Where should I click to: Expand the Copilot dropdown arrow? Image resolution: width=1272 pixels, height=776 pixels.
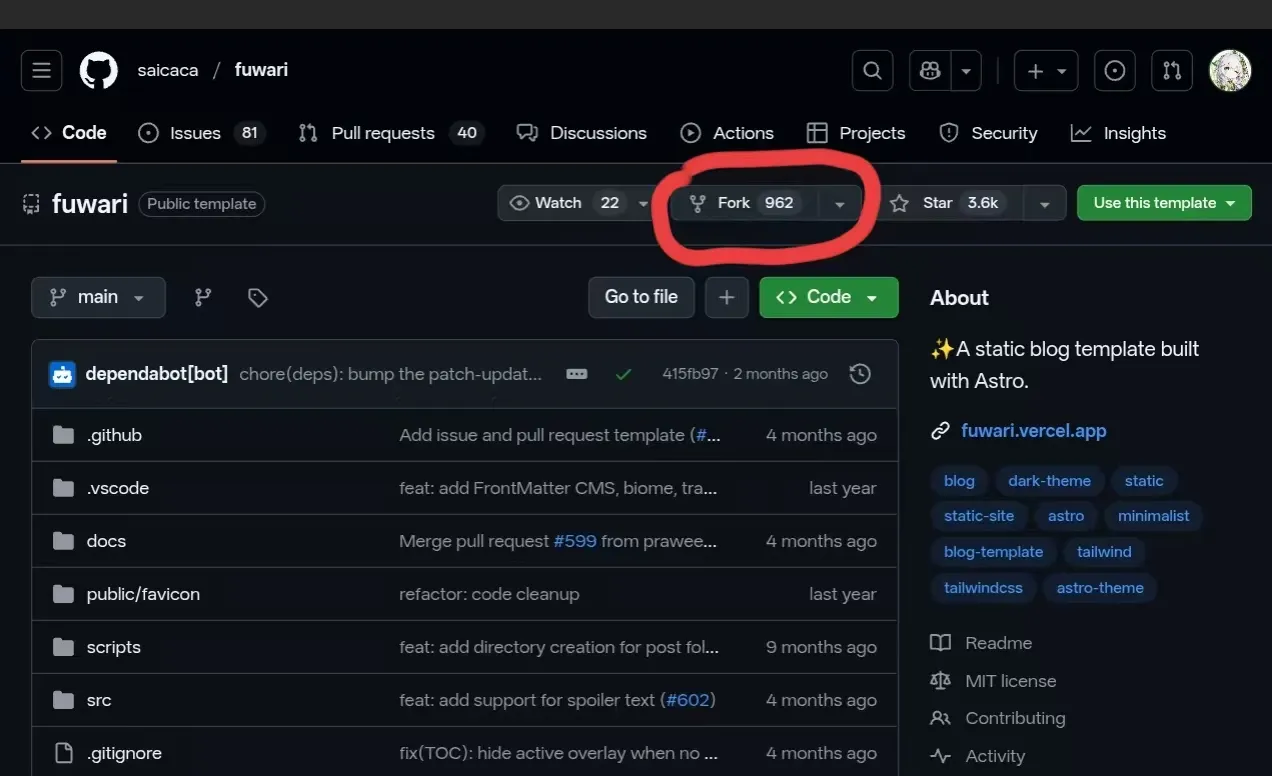coord(965,71)
